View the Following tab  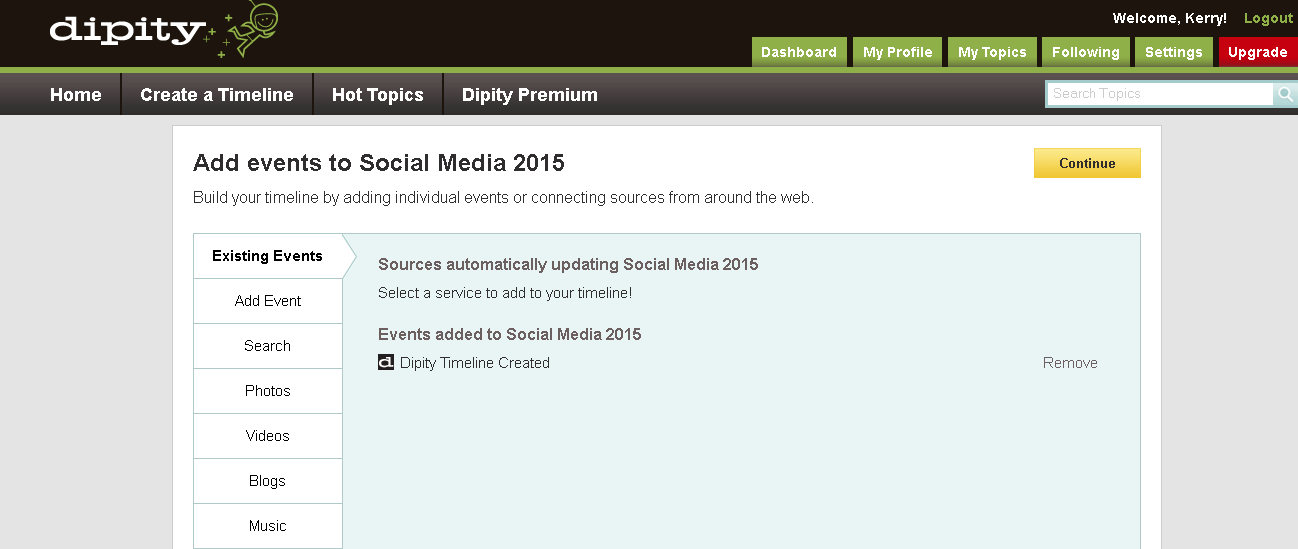[1085, 52]
